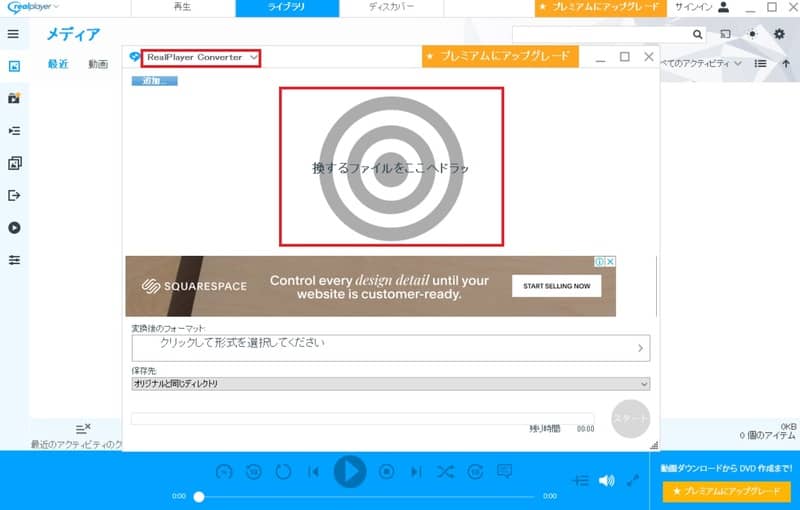The height and width of the screenshot is (510, 800).
Task: Enter fullscreen with the expand icon
Action: point(633,480)
